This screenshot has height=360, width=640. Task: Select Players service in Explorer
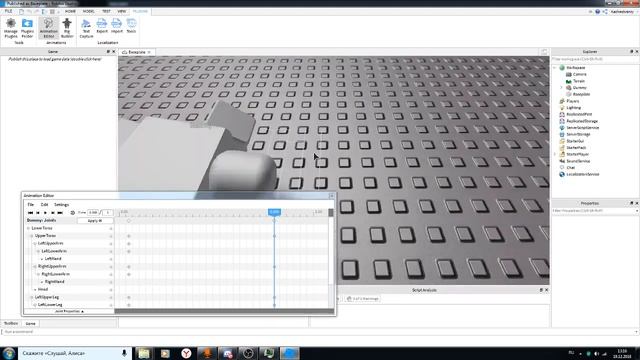(x=572, y=101)
